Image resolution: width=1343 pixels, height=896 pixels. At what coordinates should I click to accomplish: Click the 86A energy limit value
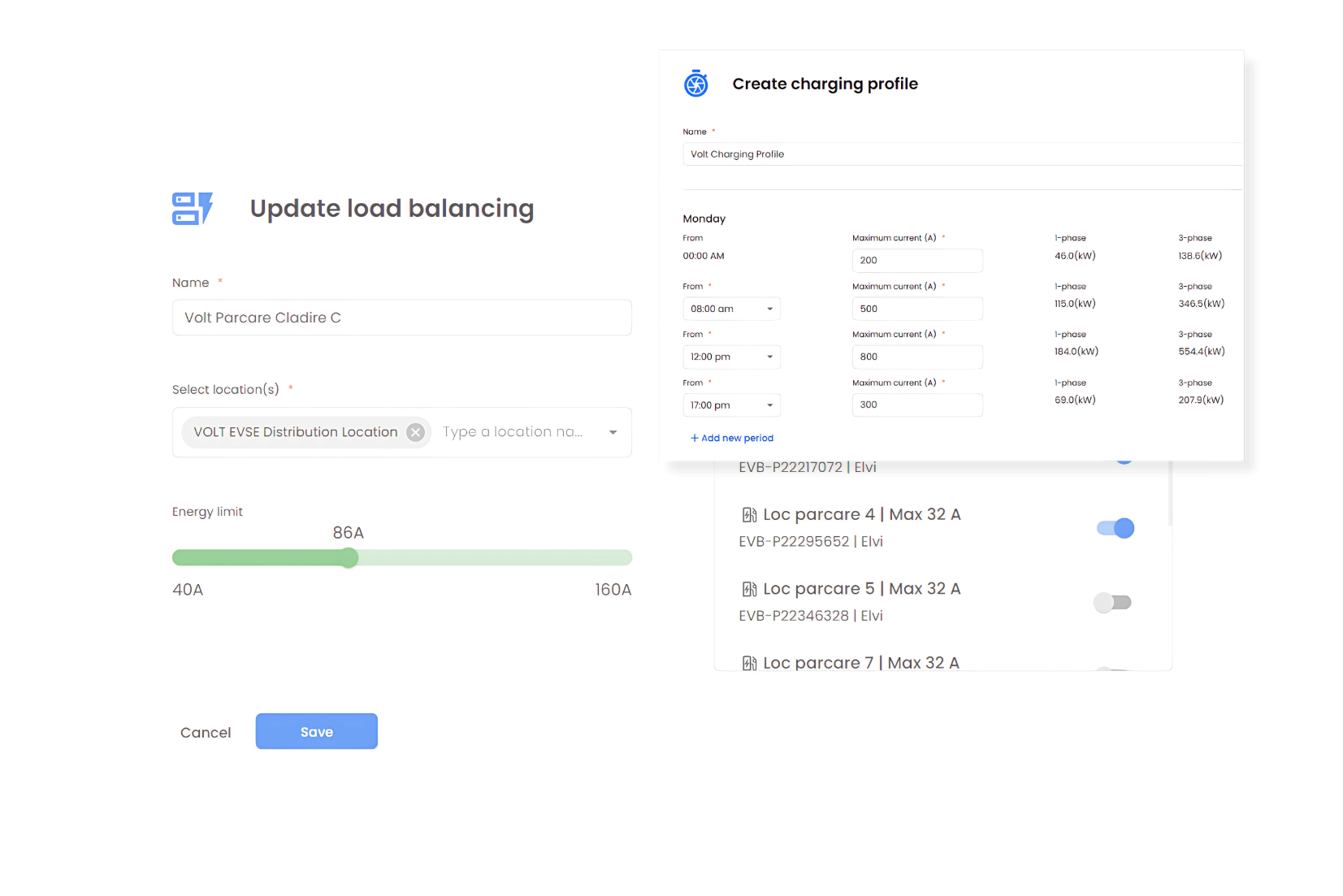(x=349, y=533)
